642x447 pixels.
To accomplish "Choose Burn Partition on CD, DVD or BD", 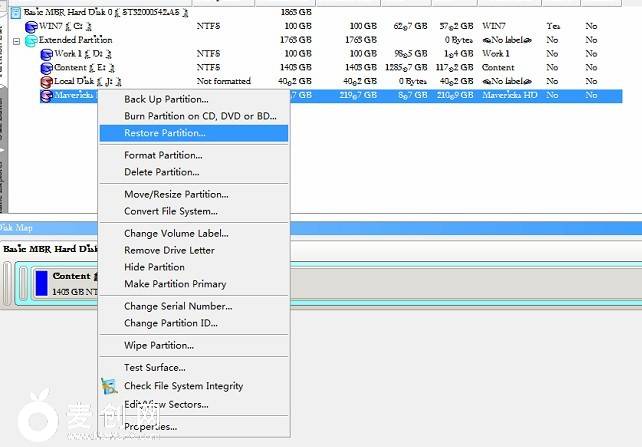I will [200, 116].
